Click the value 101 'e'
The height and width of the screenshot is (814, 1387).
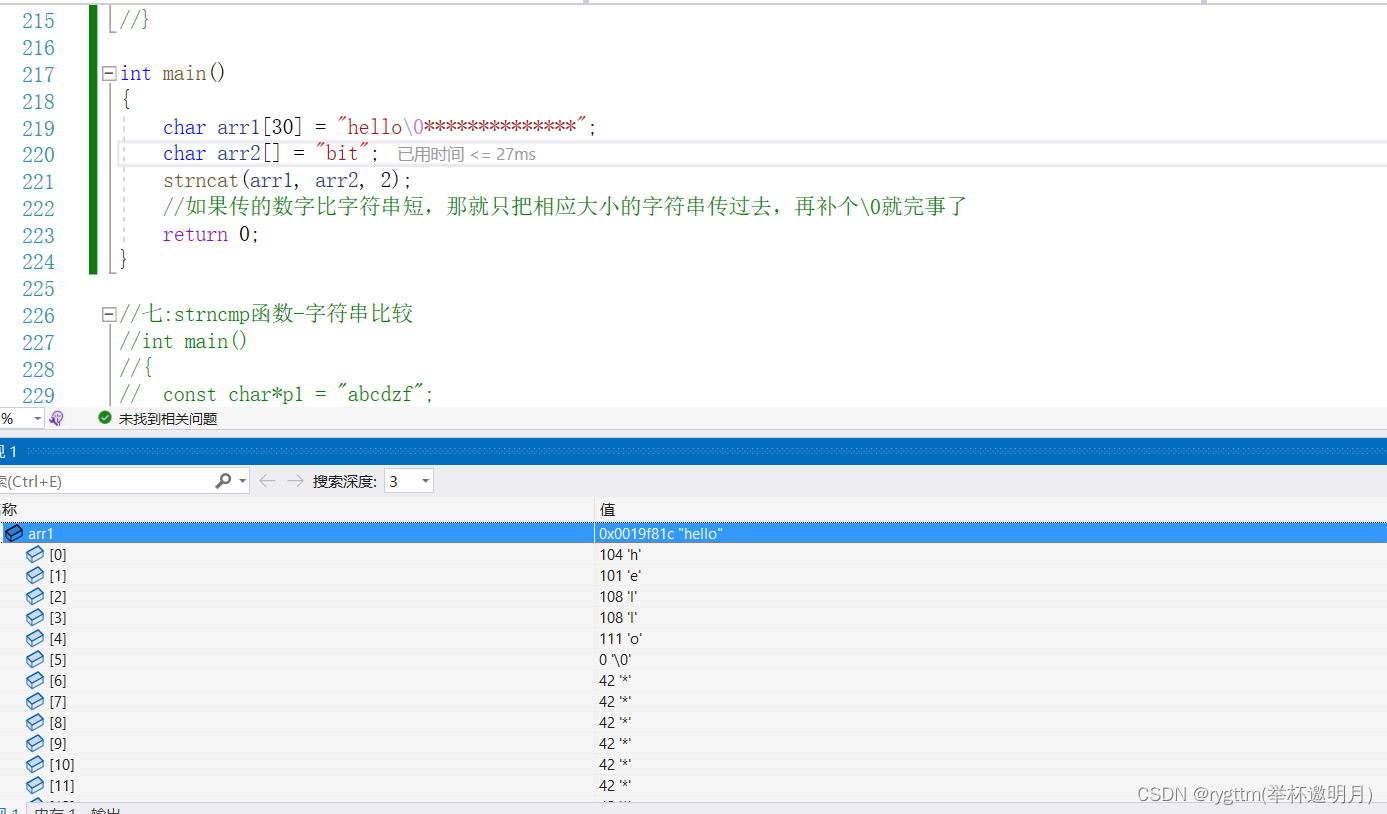pyautogui.click(x=620, y=576)
